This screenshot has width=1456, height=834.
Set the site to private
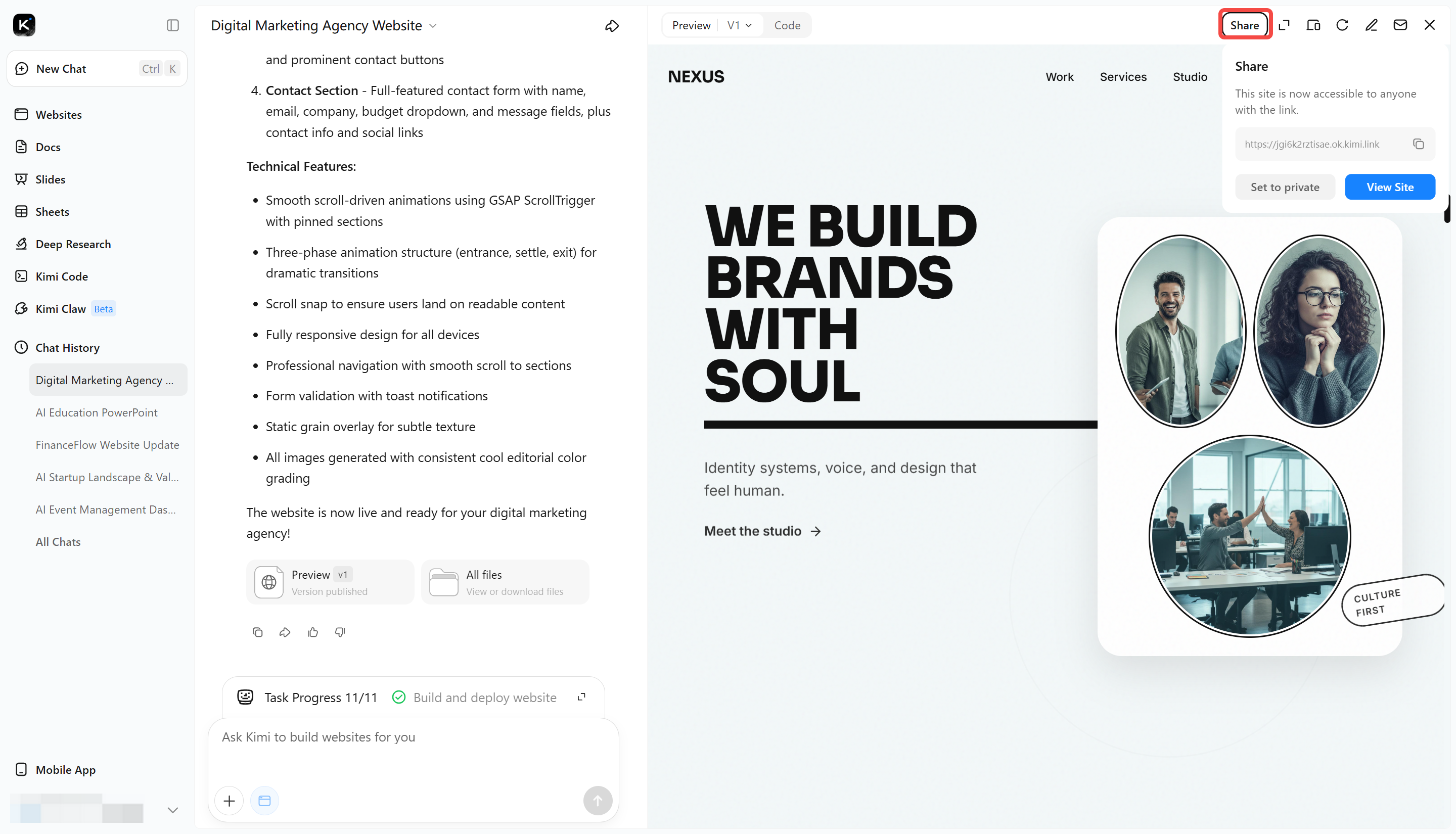tap(1284, 188)
